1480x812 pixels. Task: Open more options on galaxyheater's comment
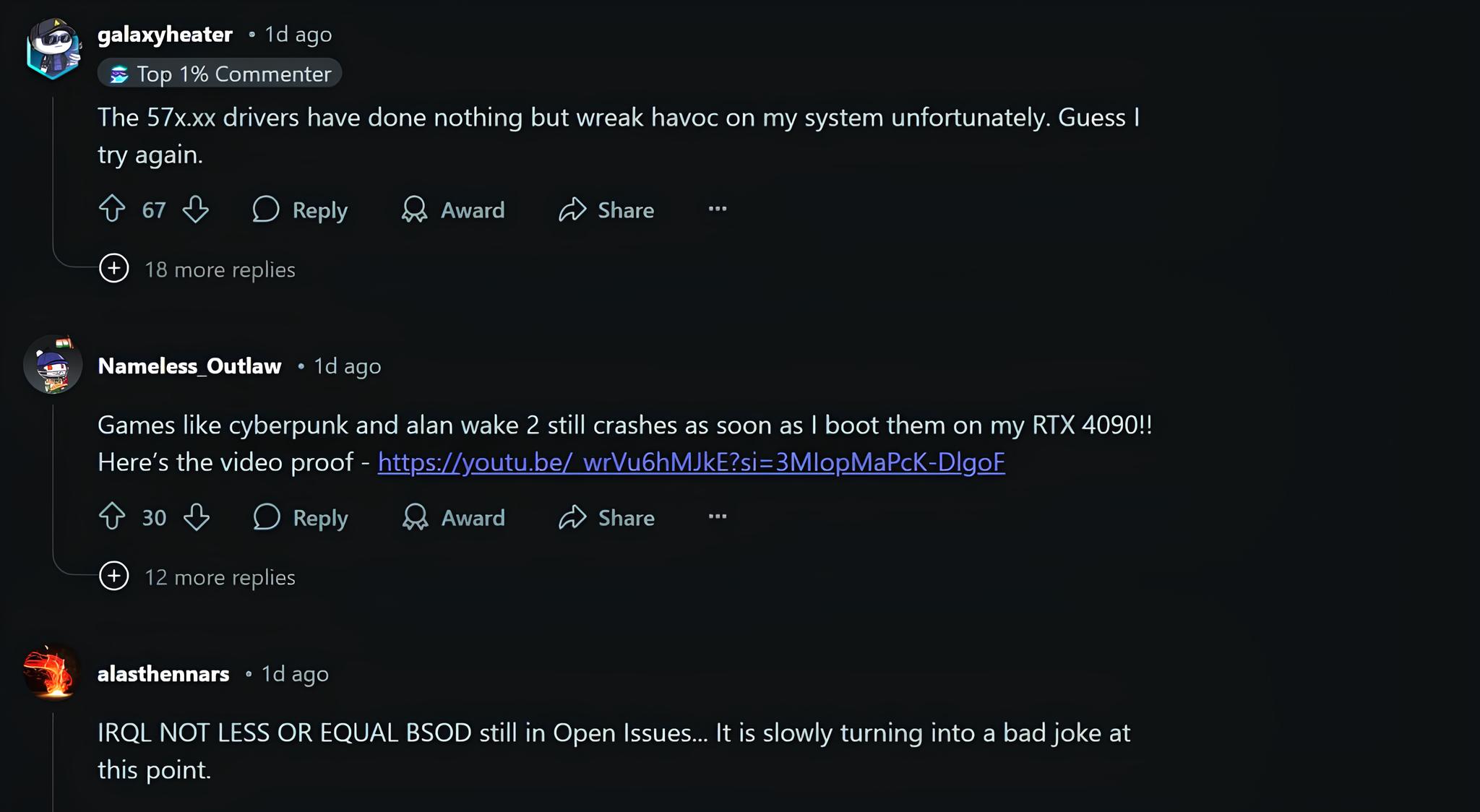(717, 210)
